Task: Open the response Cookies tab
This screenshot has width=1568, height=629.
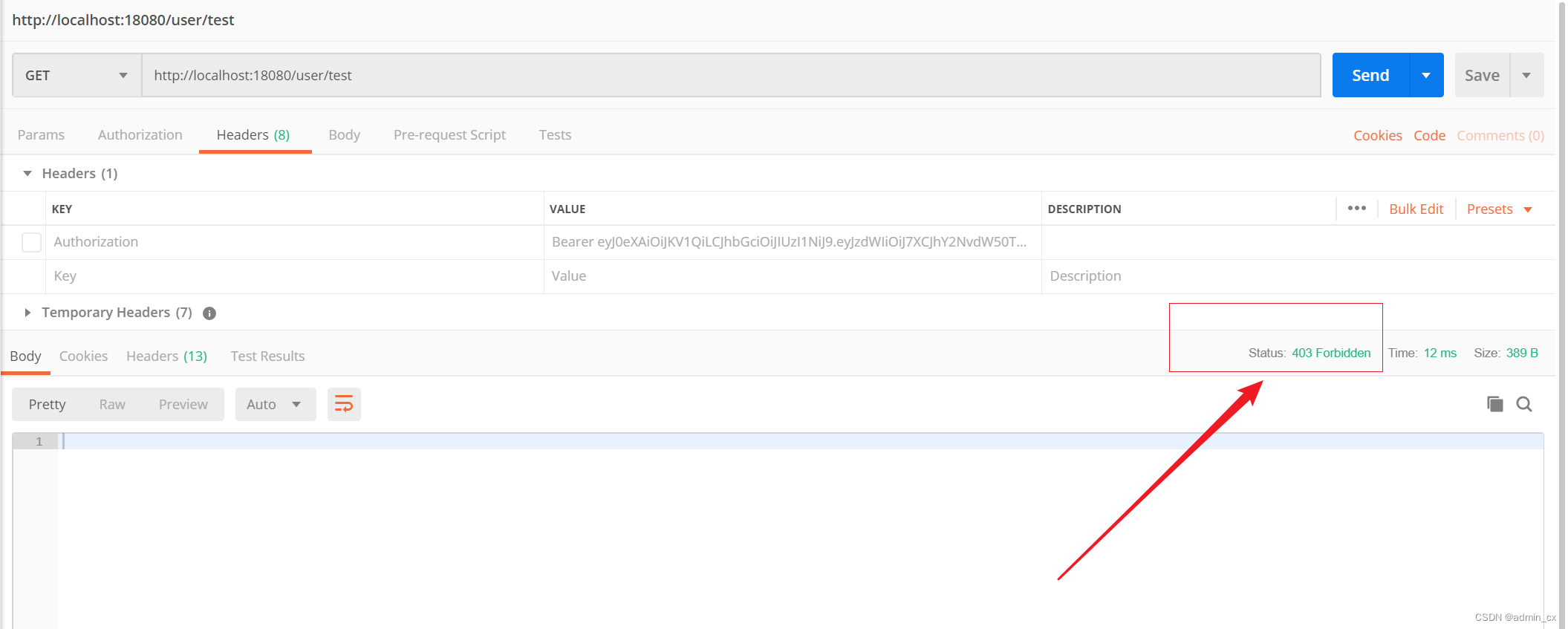Action: (x=83, y=356)
